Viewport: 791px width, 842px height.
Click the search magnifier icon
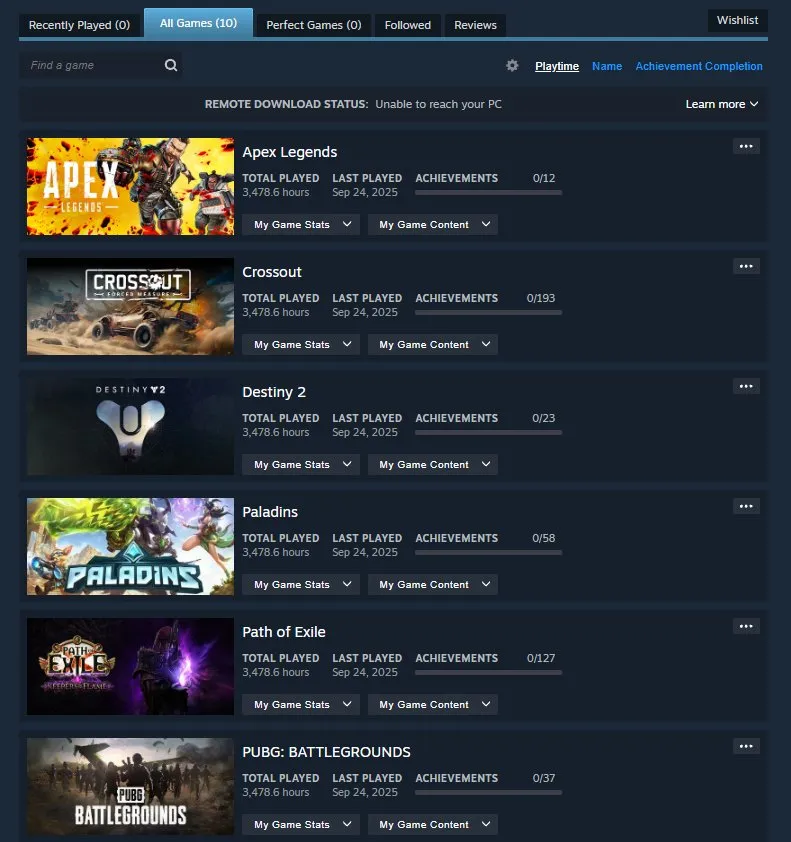[x=171, y=65]
